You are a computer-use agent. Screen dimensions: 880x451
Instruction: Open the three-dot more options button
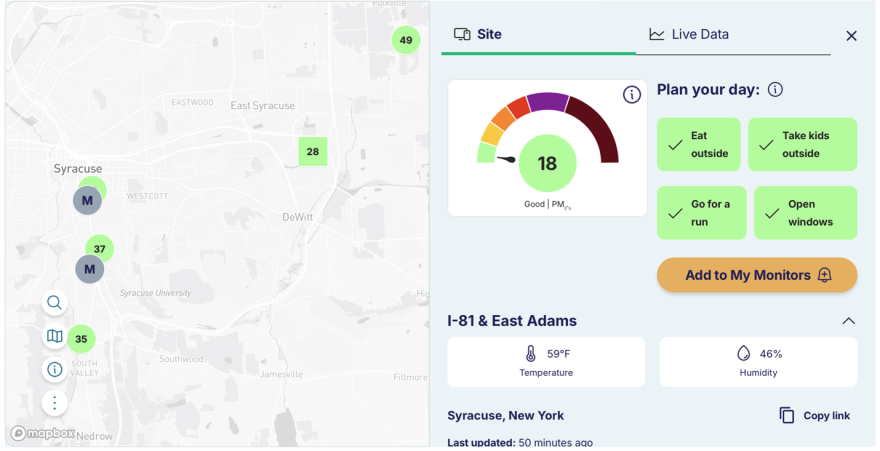54,403
